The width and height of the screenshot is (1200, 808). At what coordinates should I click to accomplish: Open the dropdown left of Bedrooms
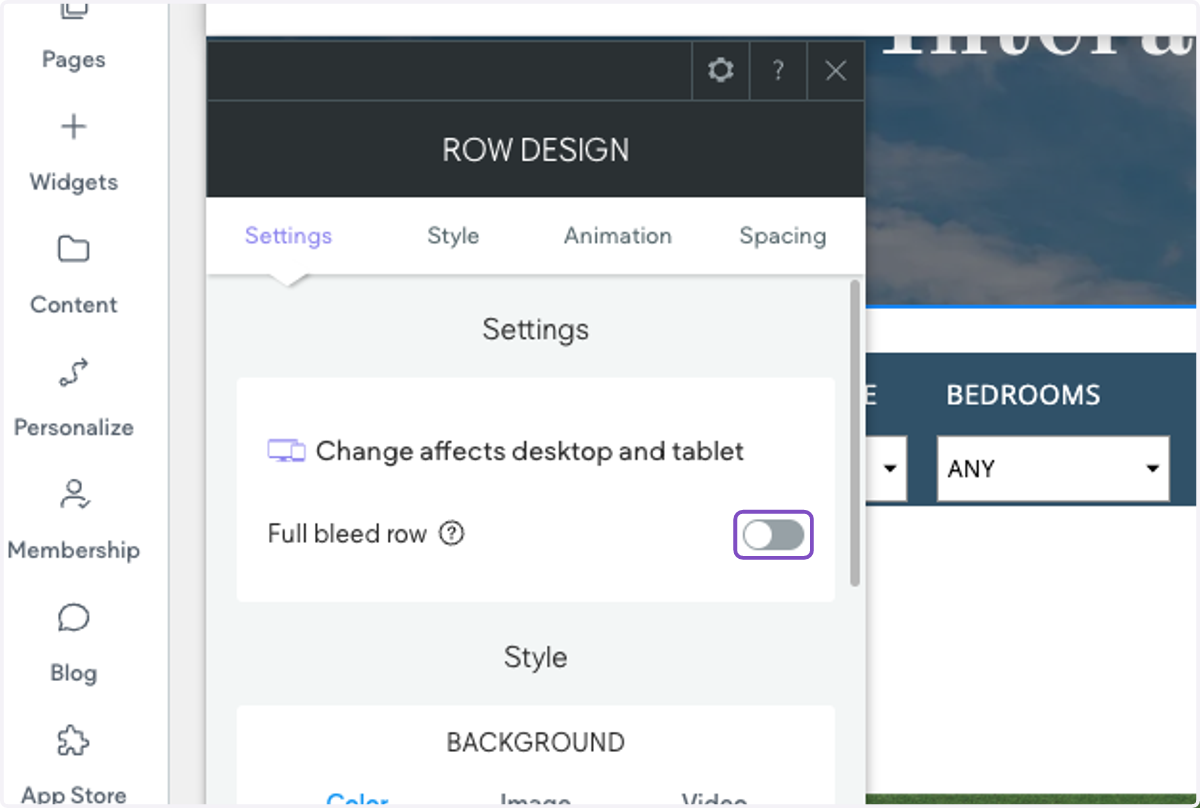[885, 468]
